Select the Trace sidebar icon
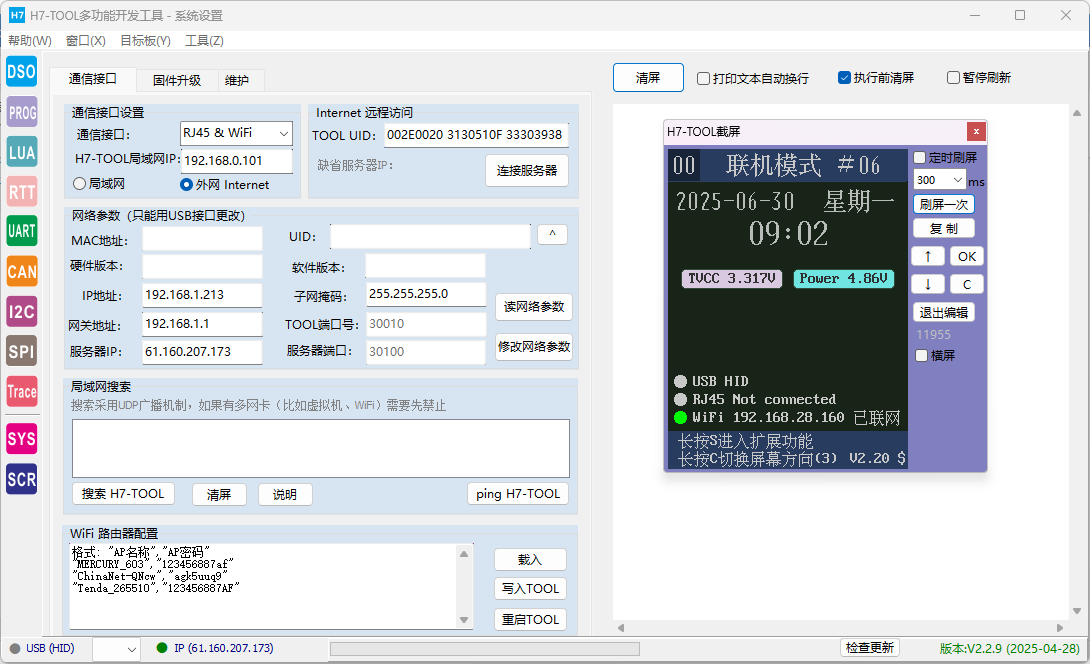Image resolution: width=1090 pixels, height=664 pixels. pyautogui.click(x=22, y=391)
